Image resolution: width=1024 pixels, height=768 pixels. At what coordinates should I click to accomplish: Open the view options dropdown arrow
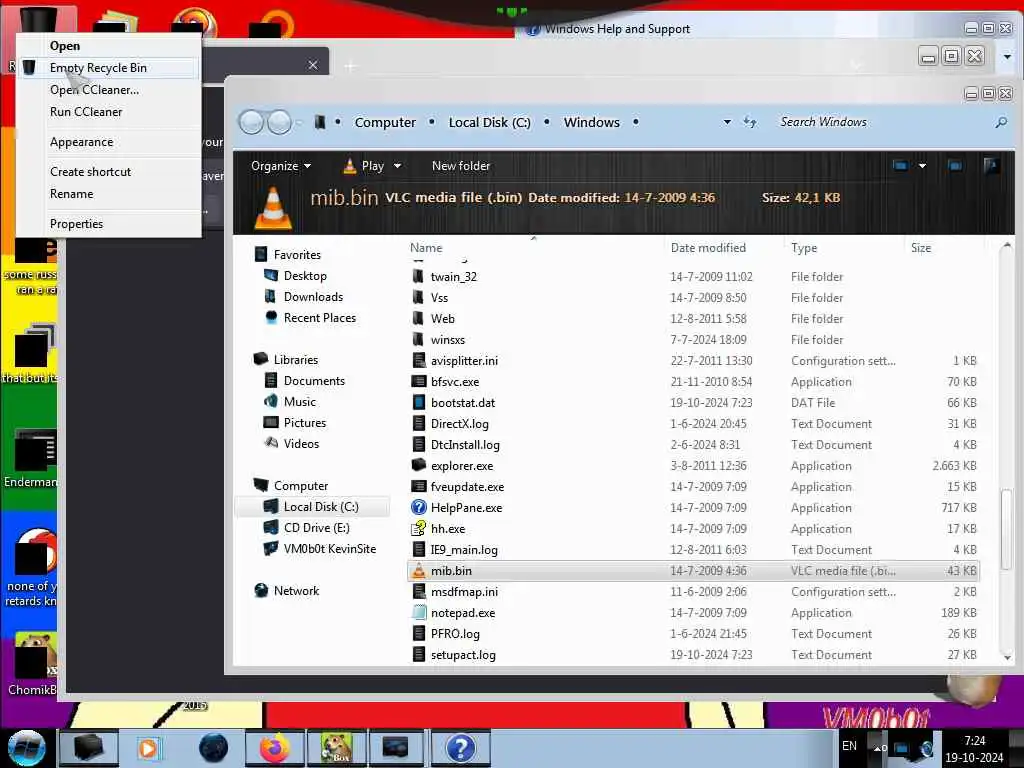[x=922, y=166]
